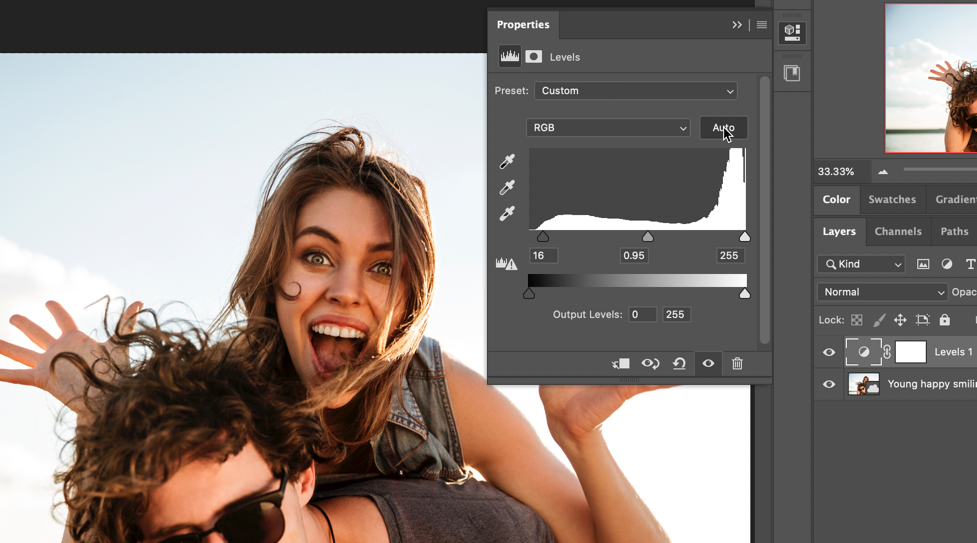The image size is (977, 543).
Task: Click the lock position icon
Action: [900, 320]
